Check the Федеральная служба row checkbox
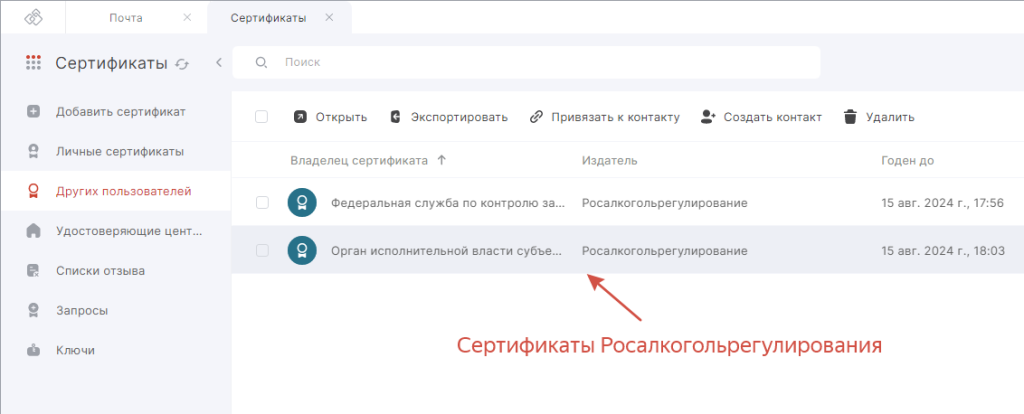This screenshot has width=1024, height=414. 262,203
